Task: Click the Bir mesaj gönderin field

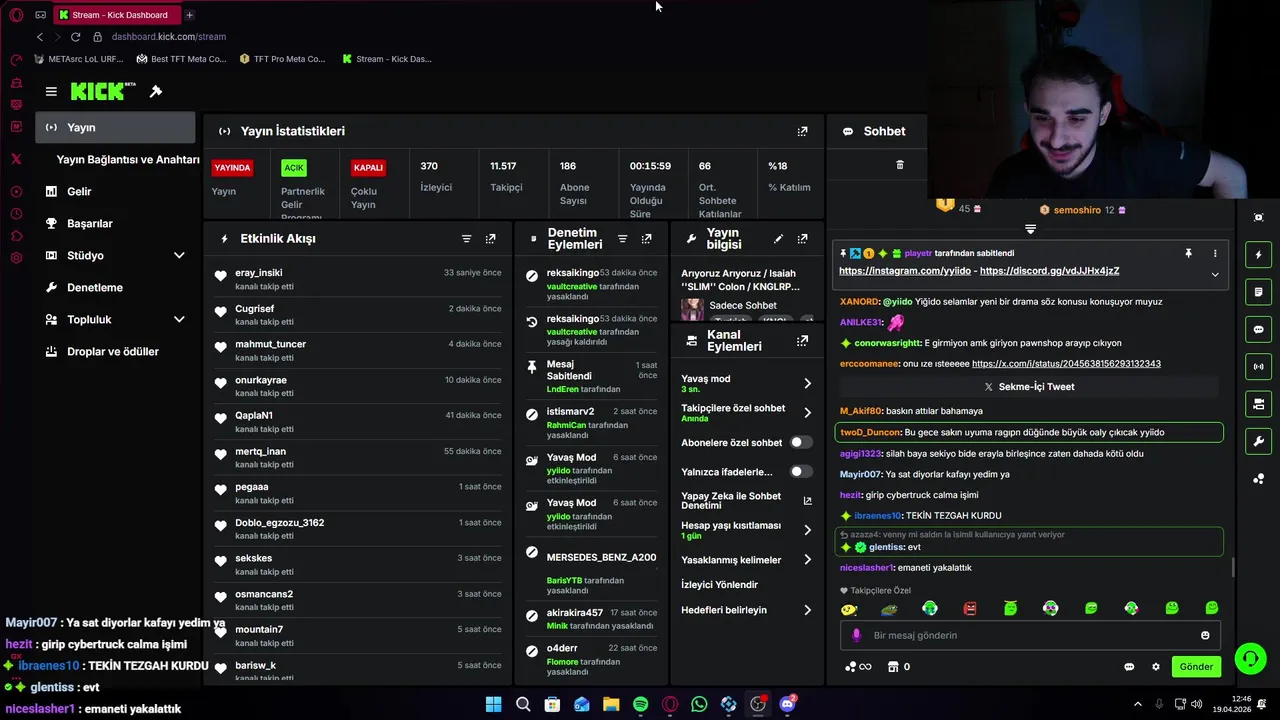Action: click(x=1030, y=635)
